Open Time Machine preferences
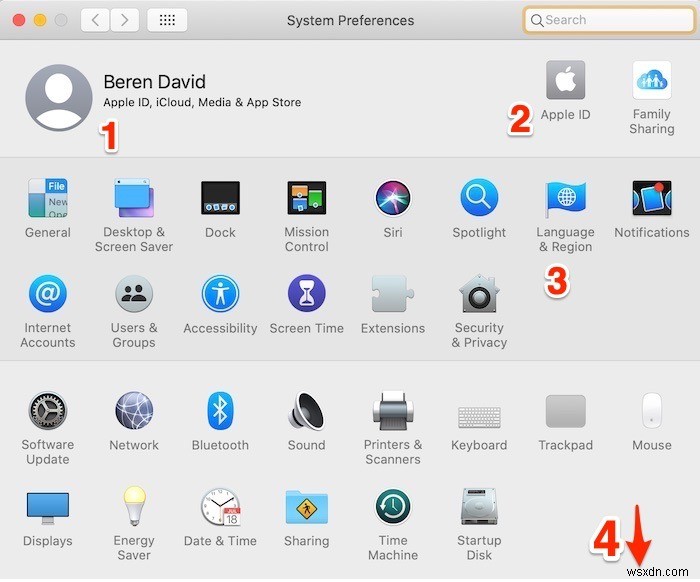 pyautogui.click(x=393, y=506)
